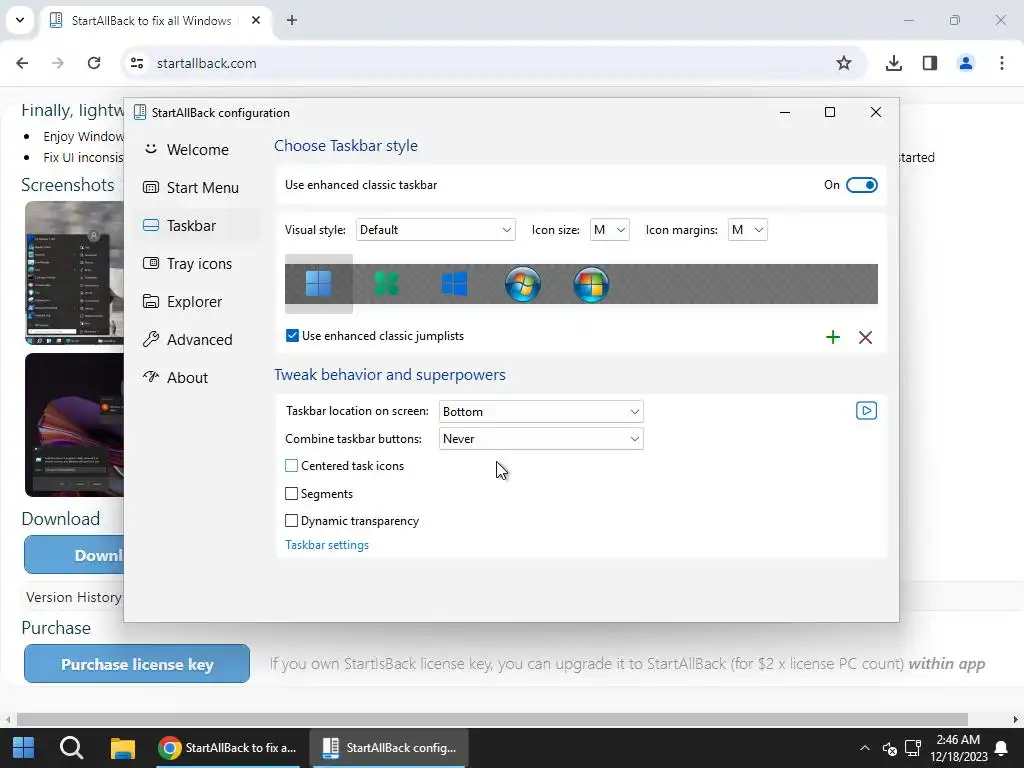1024x768 pixels.
Task: Reload the startallback.com page
Action: [x=94, y=63]
